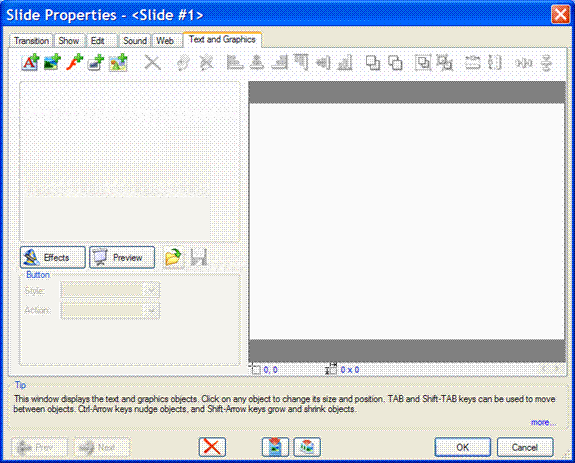Delete selected object using the X icon

152,62
